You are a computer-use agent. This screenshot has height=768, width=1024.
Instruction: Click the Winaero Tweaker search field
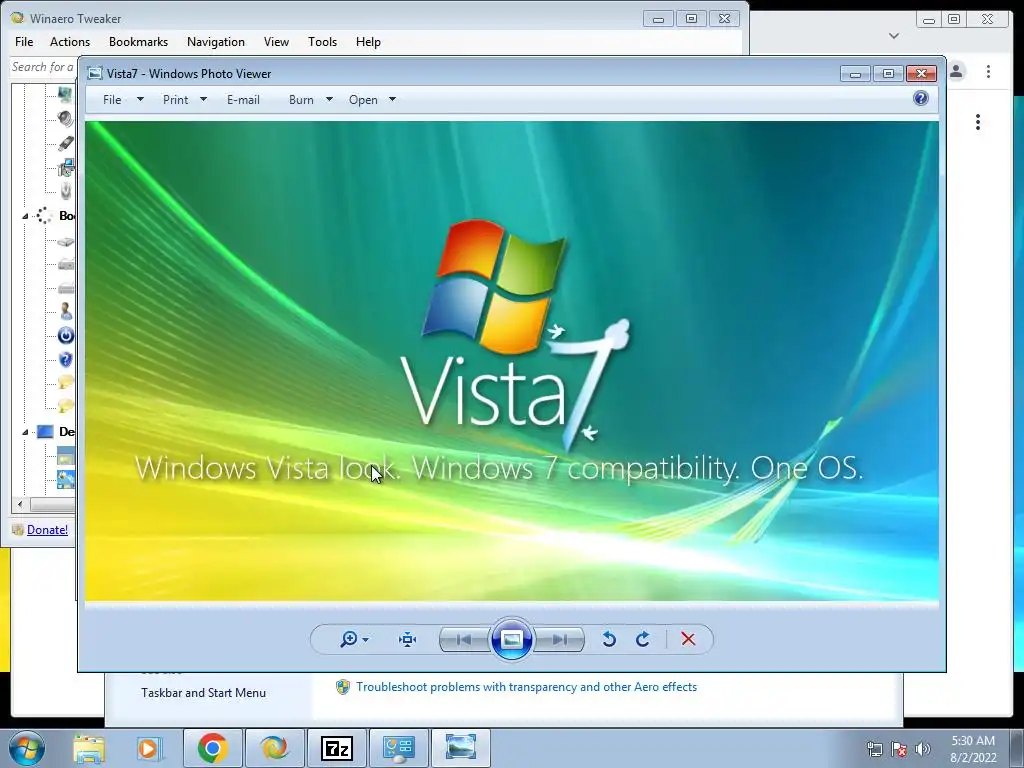point(43,67)
